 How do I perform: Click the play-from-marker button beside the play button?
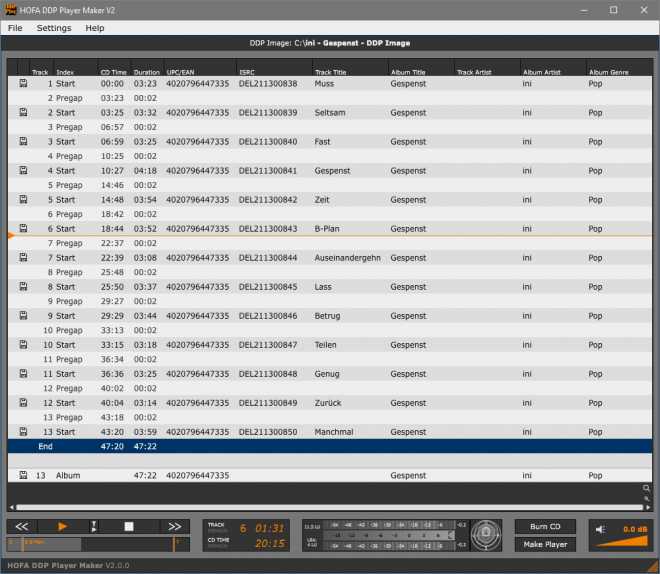point(94,526)
